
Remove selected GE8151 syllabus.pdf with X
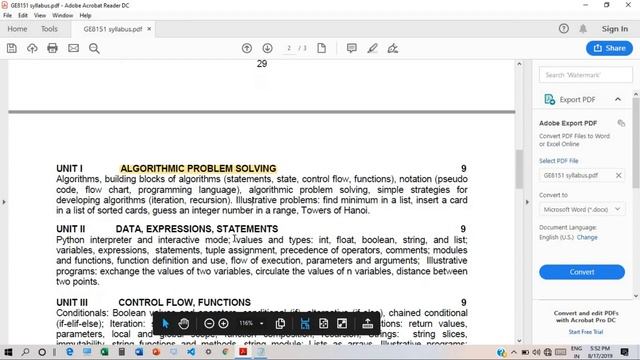coord(618,175)
